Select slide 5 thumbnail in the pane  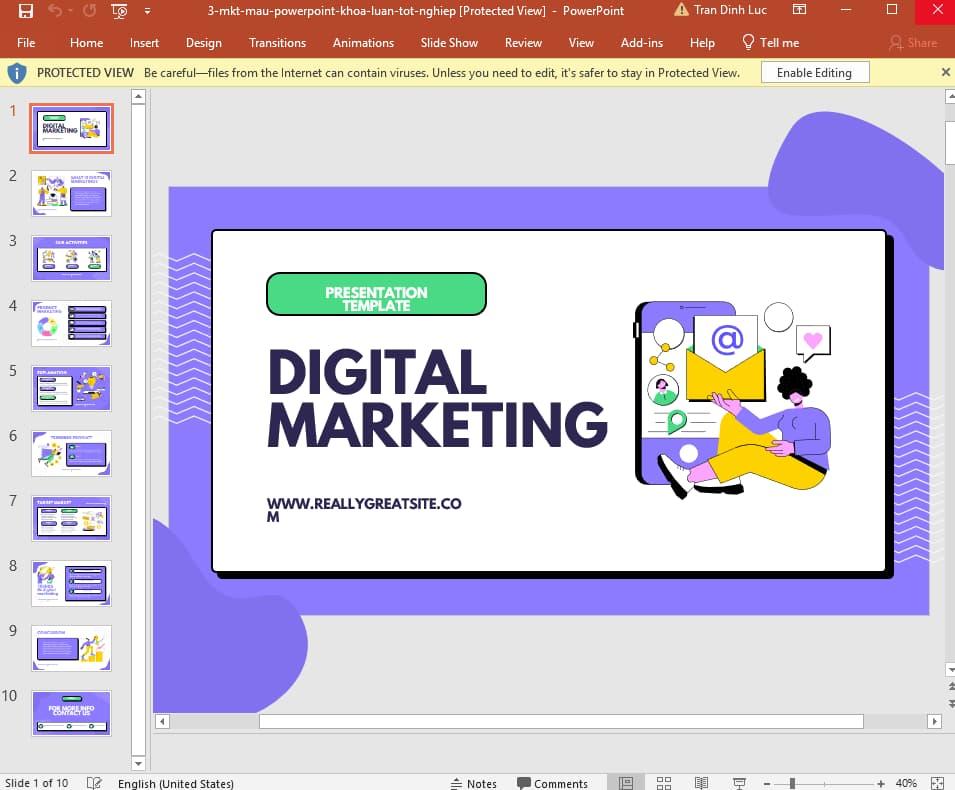pos(71,387)
